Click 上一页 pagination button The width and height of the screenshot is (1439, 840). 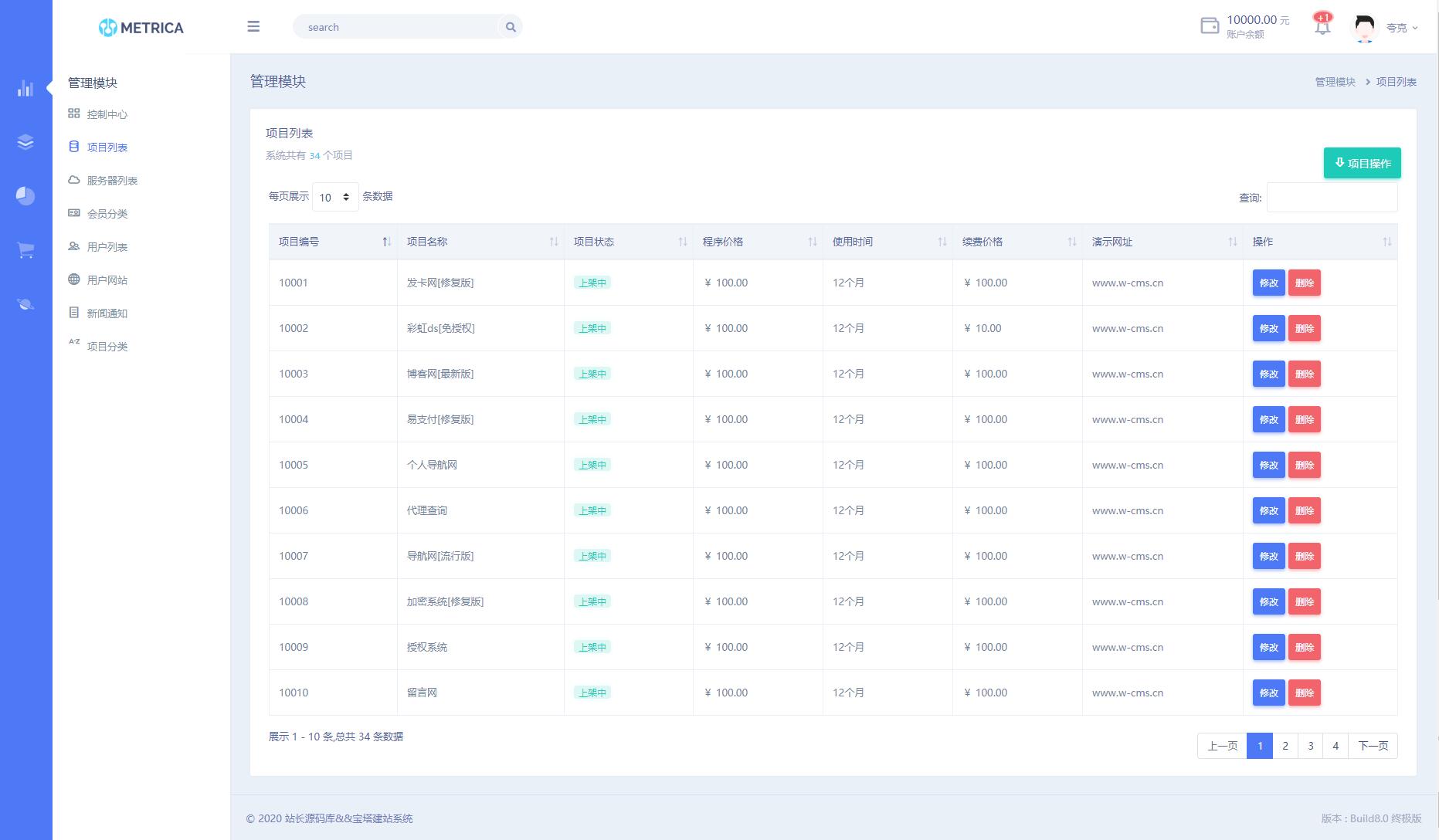[1222, 746]
